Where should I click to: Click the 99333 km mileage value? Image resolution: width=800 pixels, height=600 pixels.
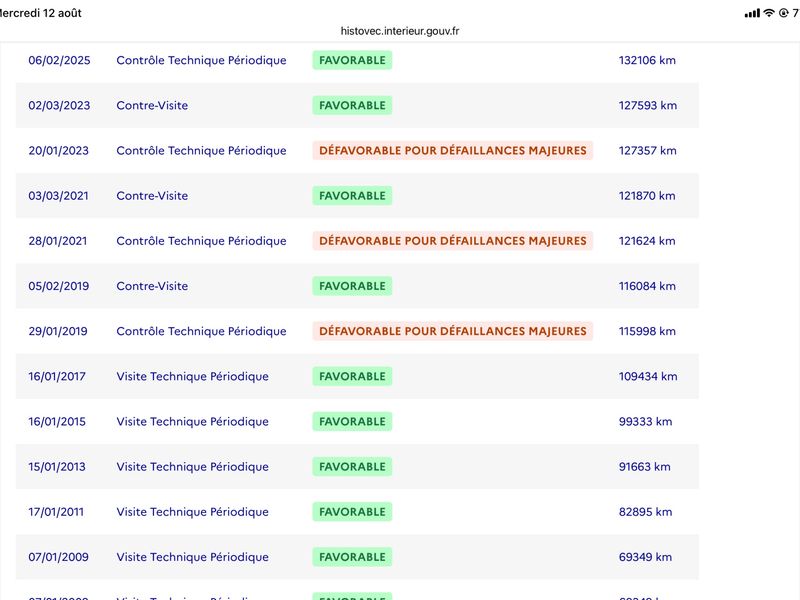pyautogui.click(x=645, y=421)
